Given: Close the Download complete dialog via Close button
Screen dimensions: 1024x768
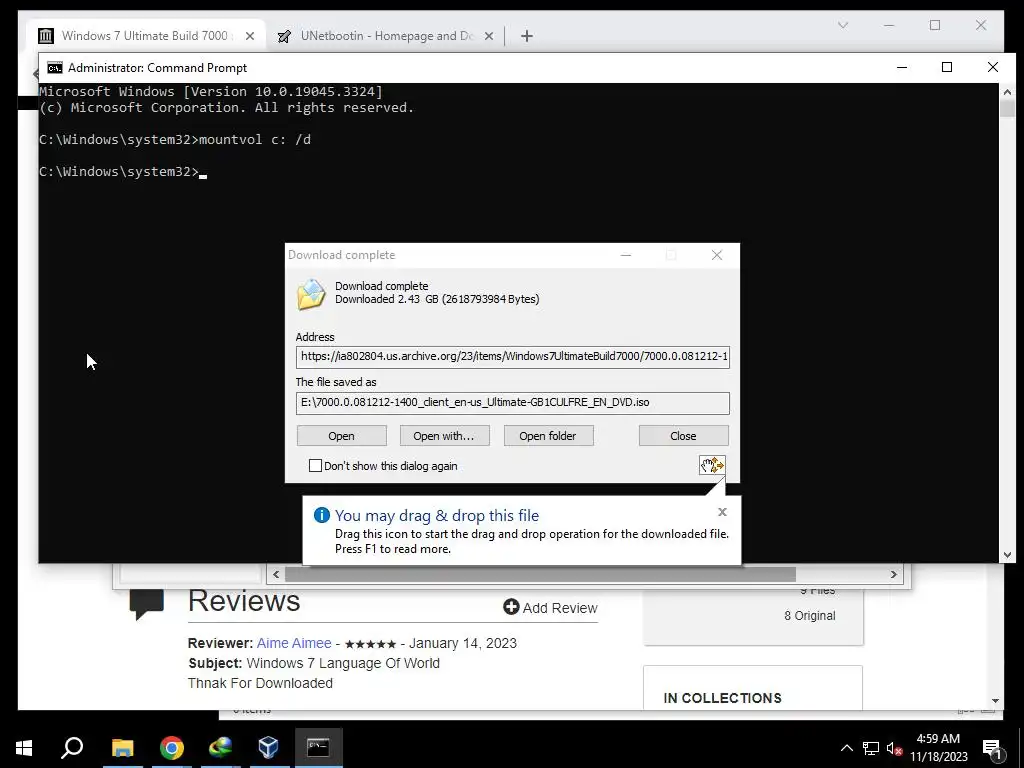Looking at the screenshot, I should [683, 436].
